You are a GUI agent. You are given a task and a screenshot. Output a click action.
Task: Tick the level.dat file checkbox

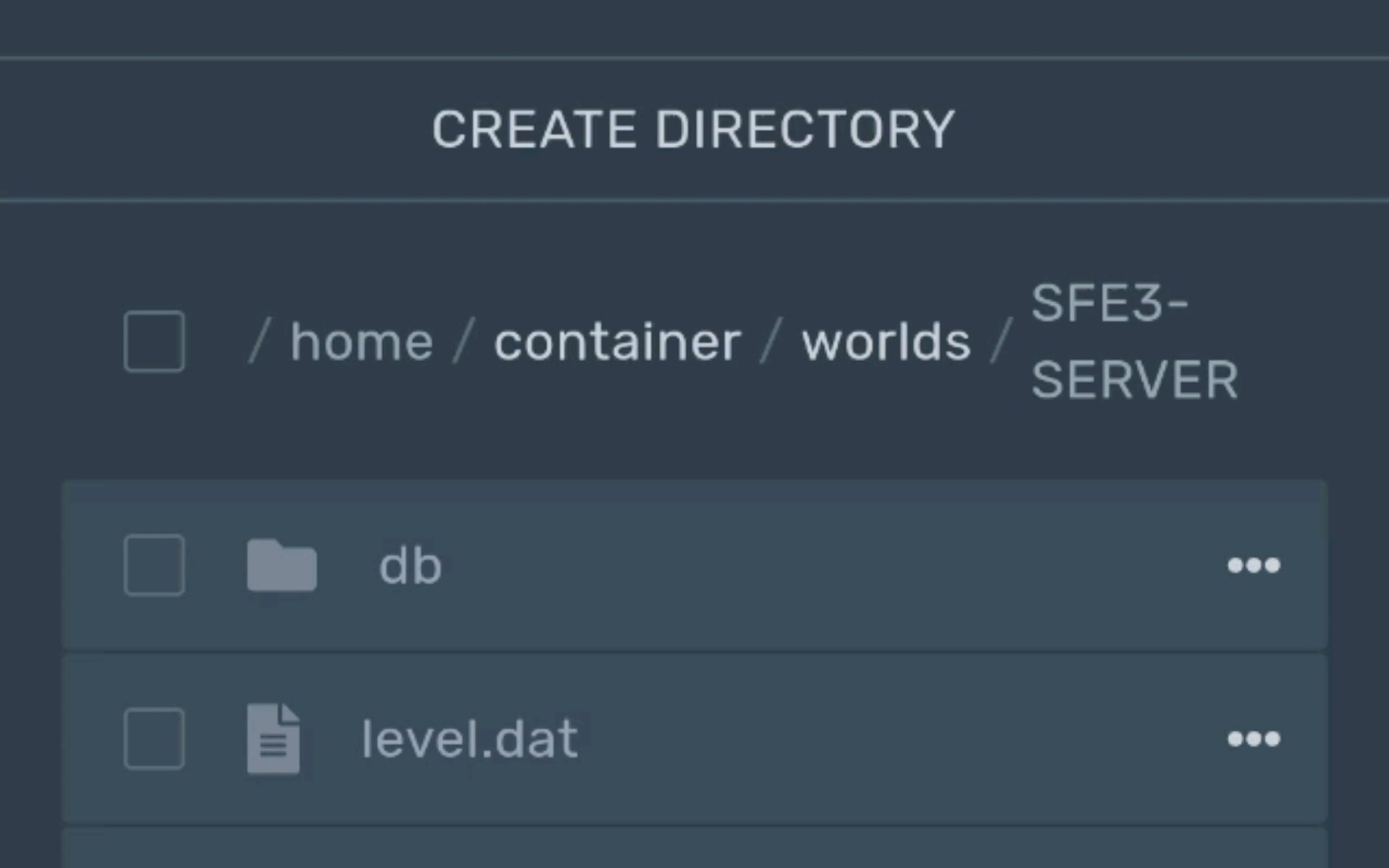coord(154,739)
